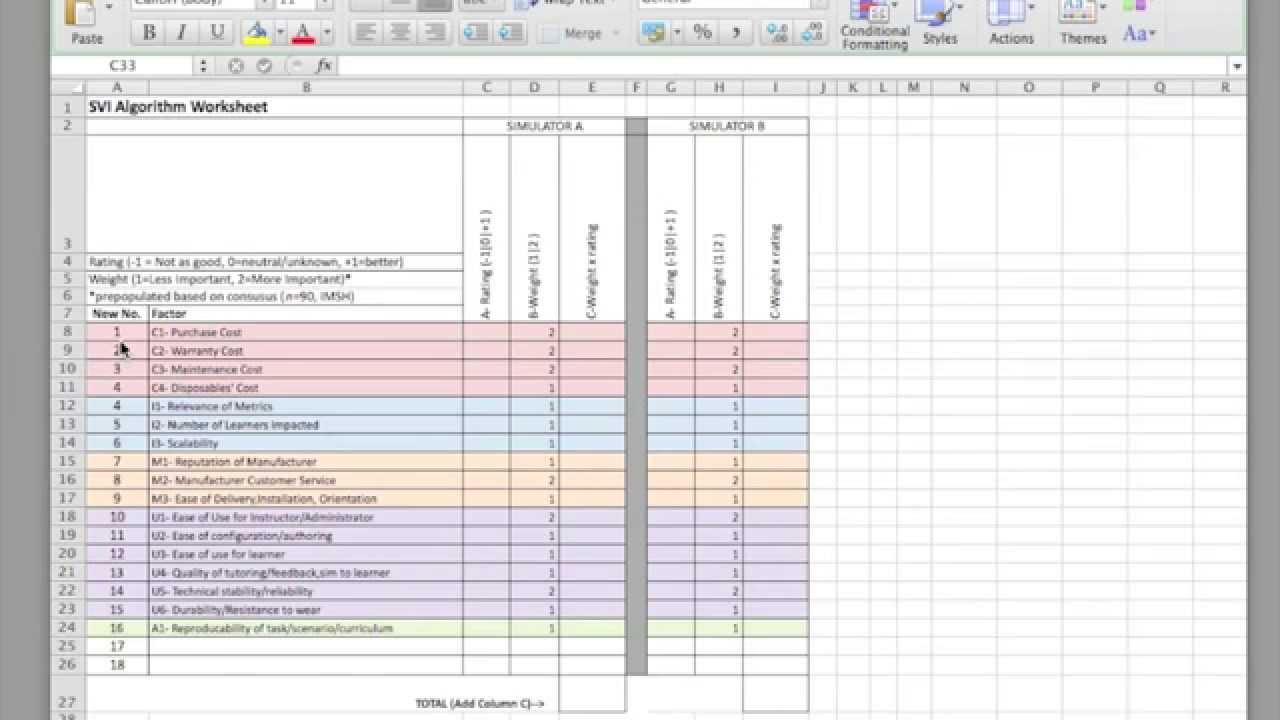Select the 'U6- Durability/Resistance to wear' cell
The image size is (1280, 720).
306,610
